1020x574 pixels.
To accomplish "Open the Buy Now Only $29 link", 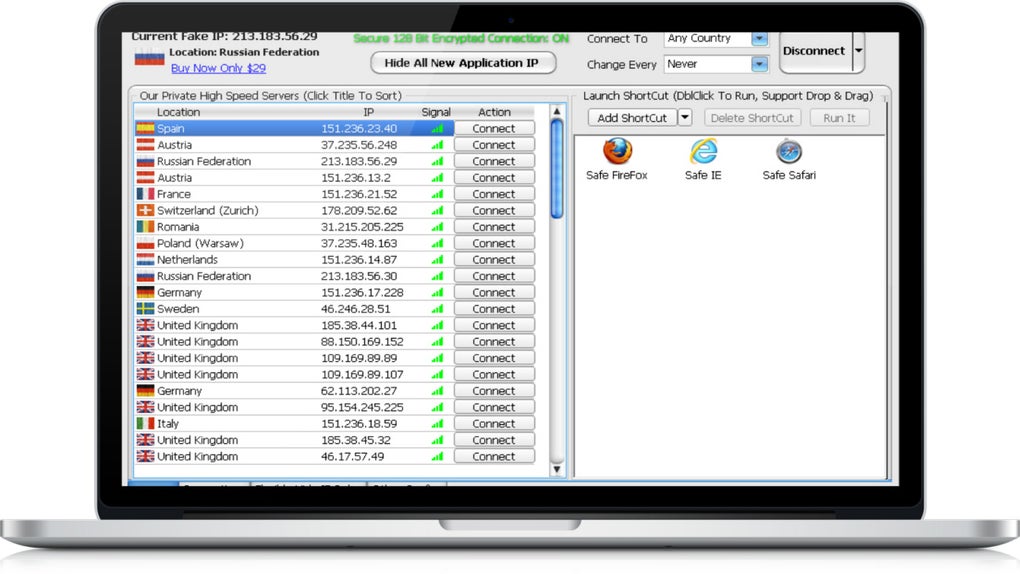I will [219, 68].
